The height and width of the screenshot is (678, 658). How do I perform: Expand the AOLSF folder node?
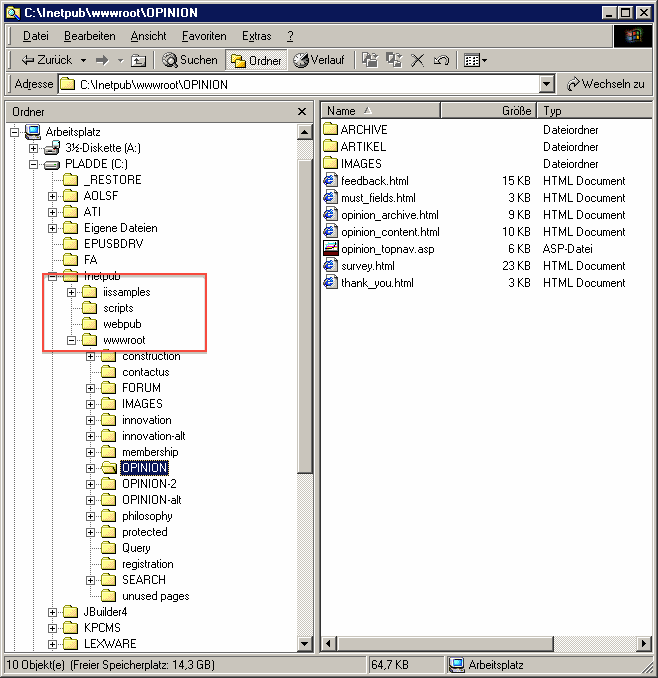pos(52,196)
